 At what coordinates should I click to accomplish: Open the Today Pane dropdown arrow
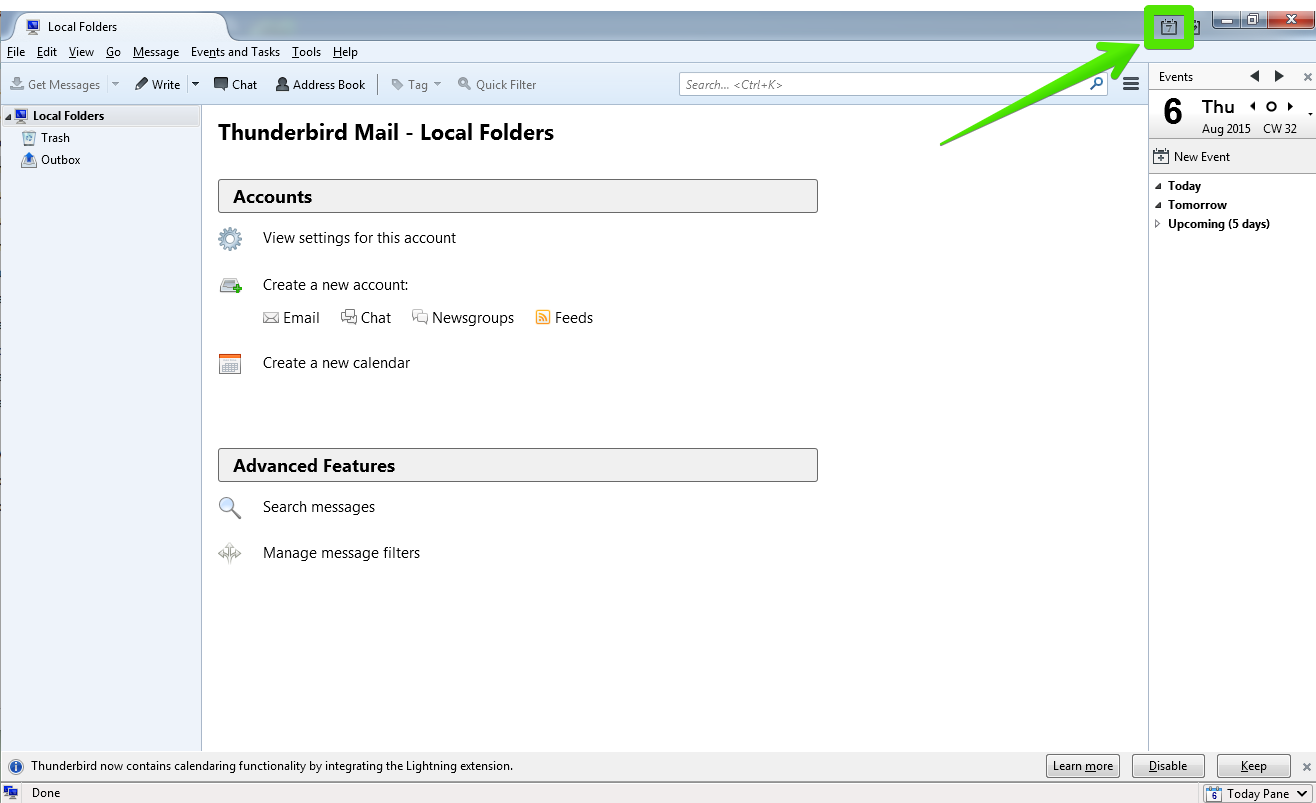(1302, 794)
